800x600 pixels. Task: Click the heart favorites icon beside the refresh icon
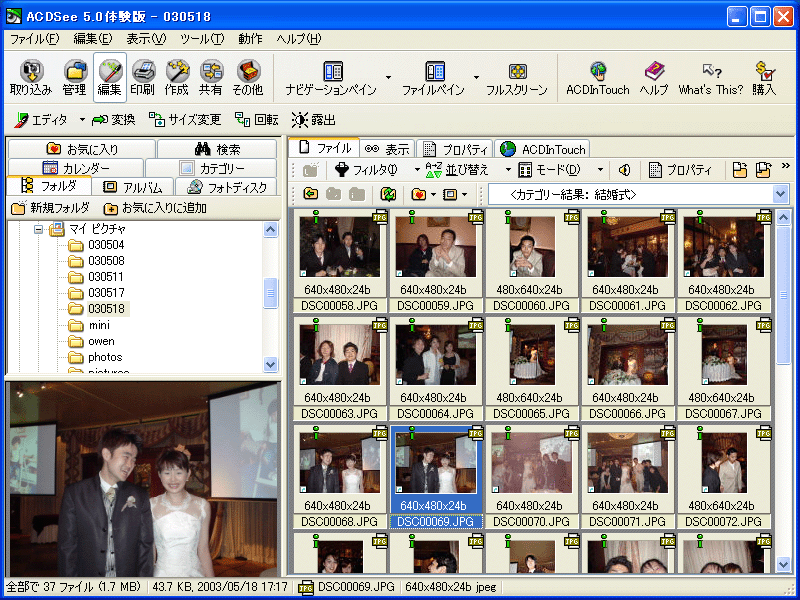pos(418,194)
